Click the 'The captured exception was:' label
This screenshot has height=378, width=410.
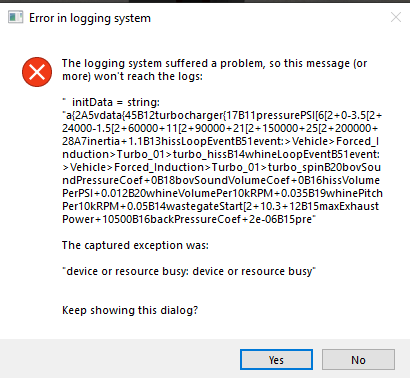pos(135,245)
